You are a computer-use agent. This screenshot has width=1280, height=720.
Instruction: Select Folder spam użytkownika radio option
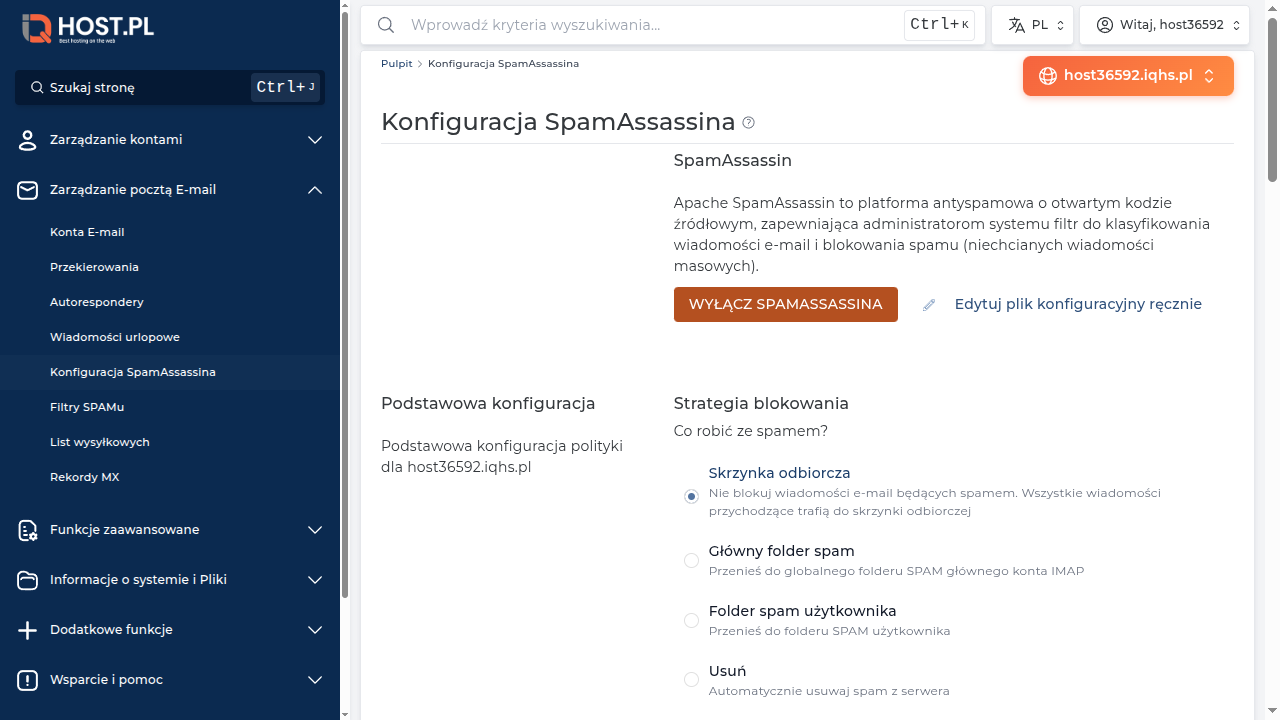pyautogui.click(x=691, y=620)
